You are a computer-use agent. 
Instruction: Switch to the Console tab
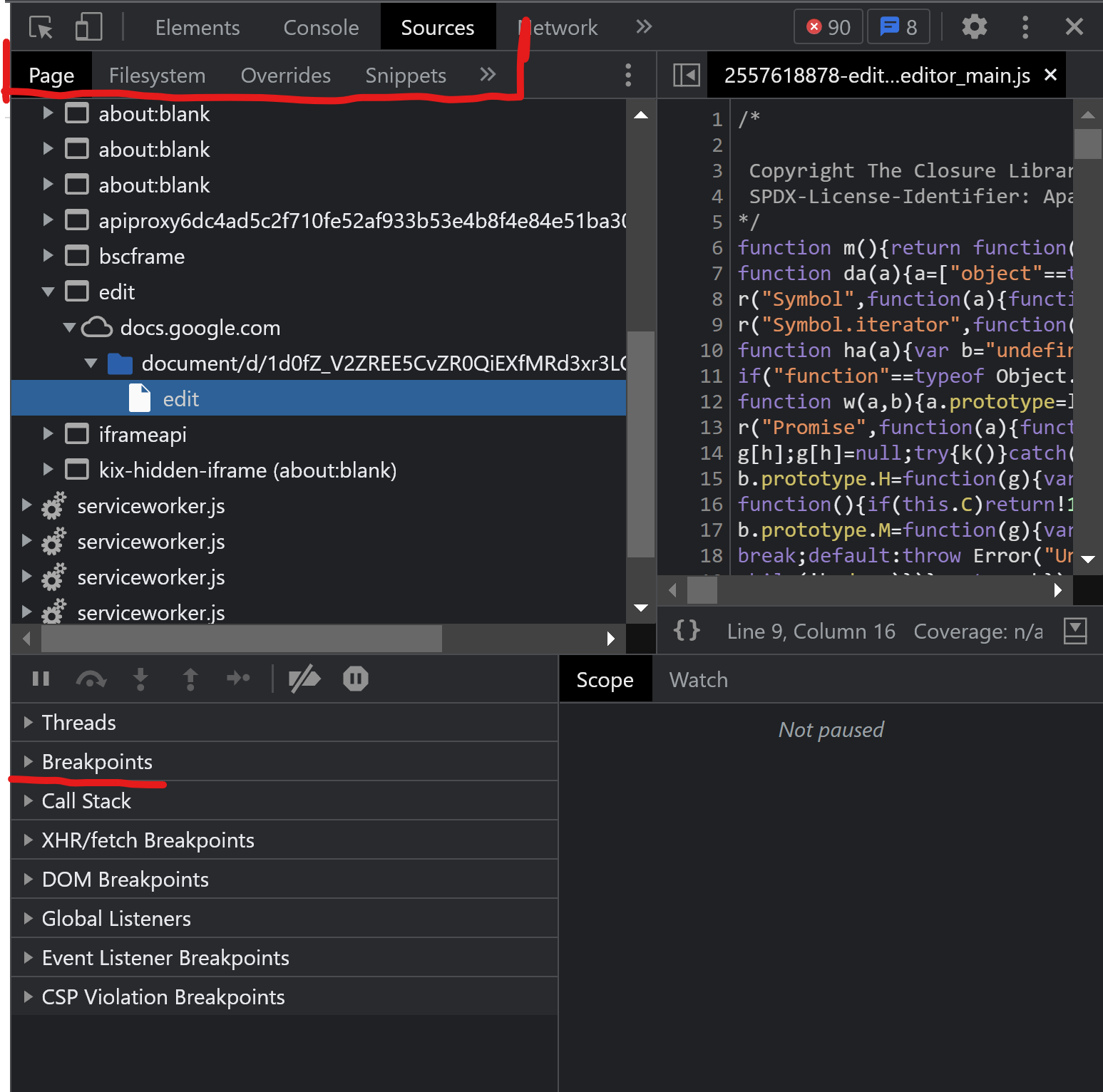(x=321, y=27)
